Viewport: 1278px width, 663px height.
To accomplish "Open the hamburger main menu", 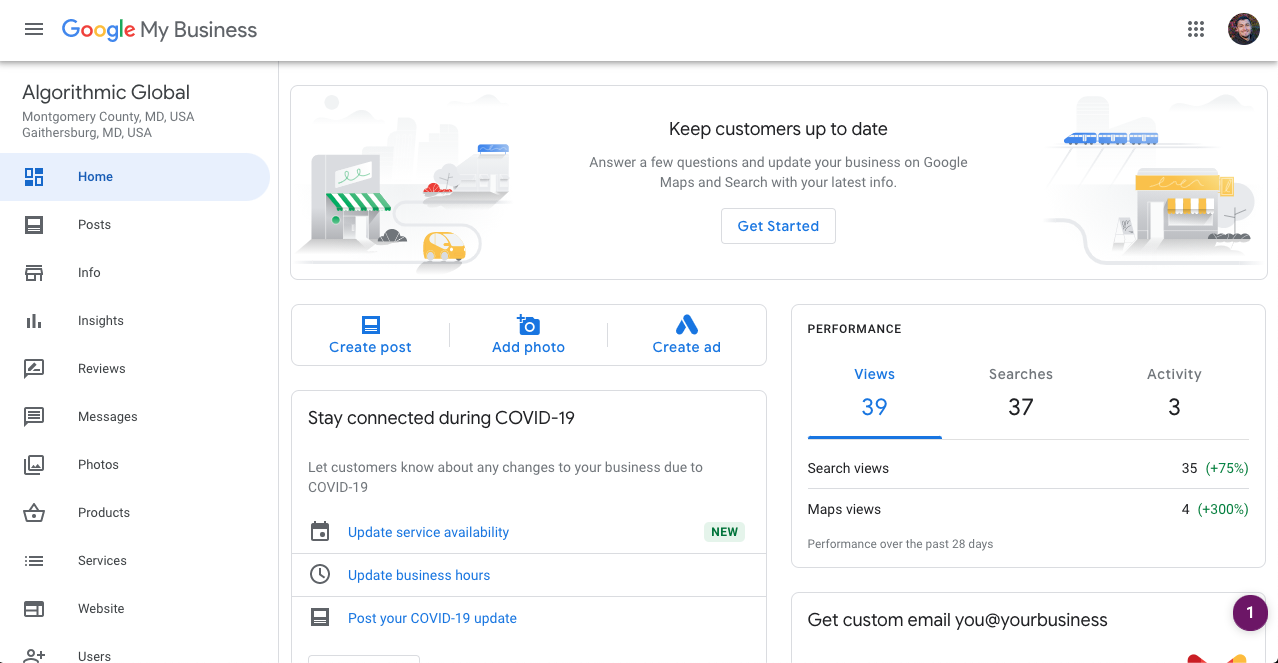I will (34, 29).
